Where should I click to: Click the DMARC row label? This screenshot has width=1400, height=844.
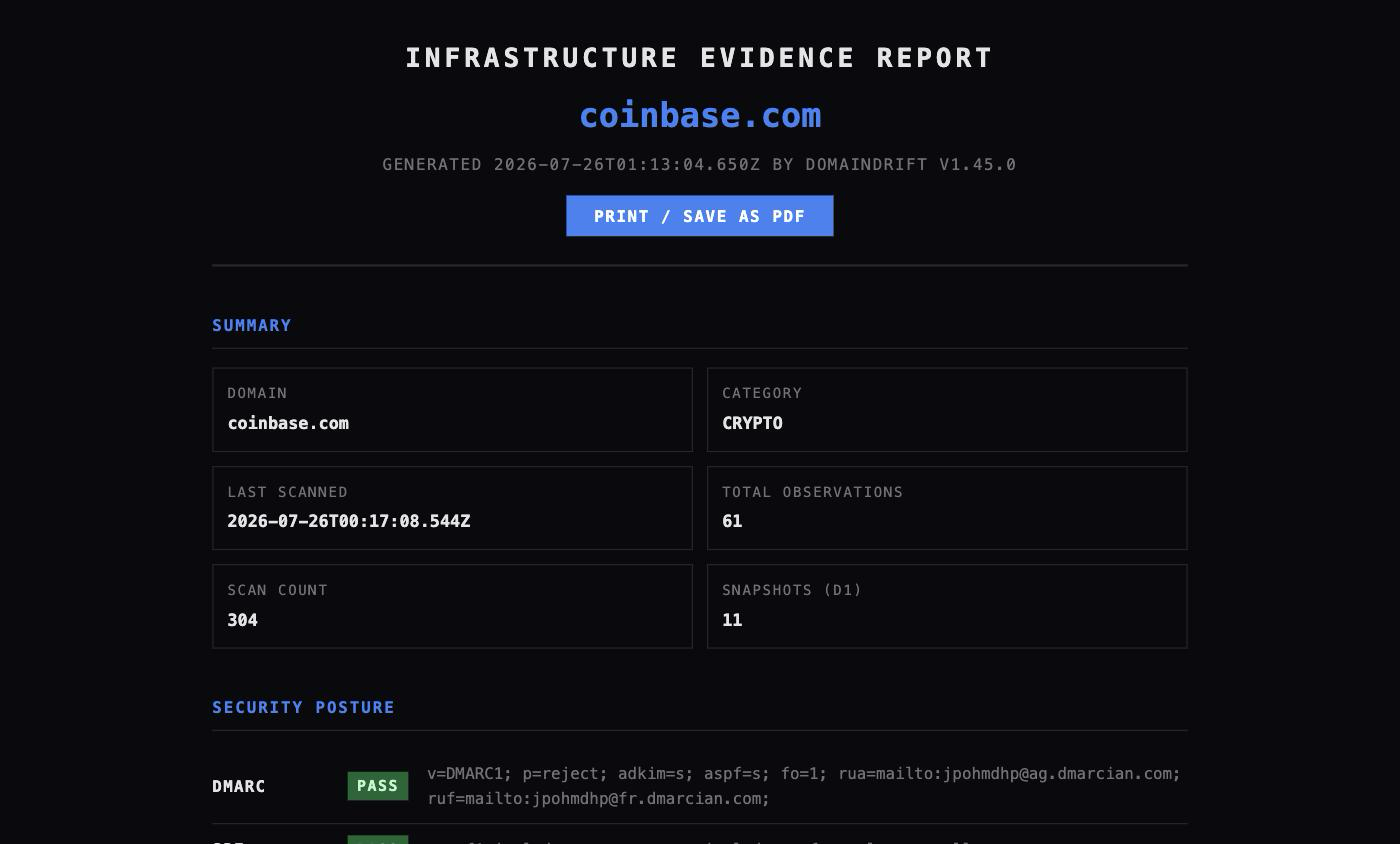coord(239,786)
